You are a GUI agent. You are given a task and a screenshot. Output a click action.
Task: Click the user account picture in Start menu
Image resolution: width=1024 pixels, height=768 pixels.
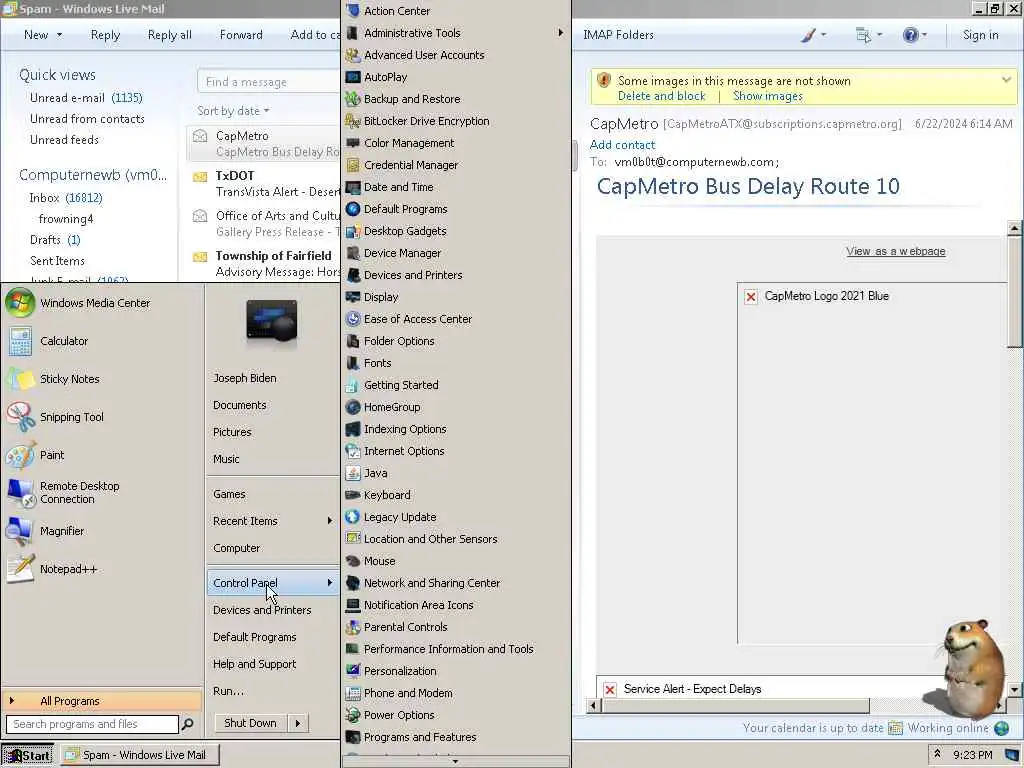tap(272, 321)
